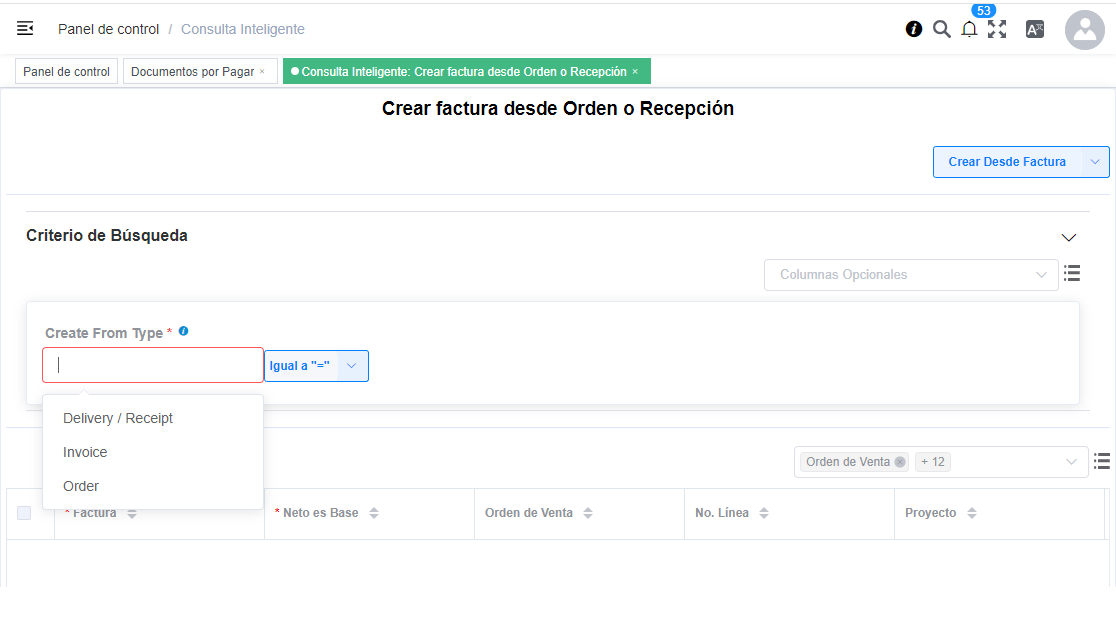This screenshot has width=1116, height=632.
Task: Click the language translation icon
Action: [x=1035, y=29]
